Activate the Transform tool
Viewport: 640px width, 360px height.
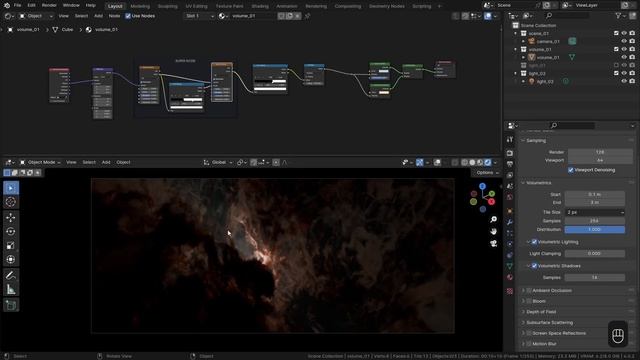click(11, 260)
